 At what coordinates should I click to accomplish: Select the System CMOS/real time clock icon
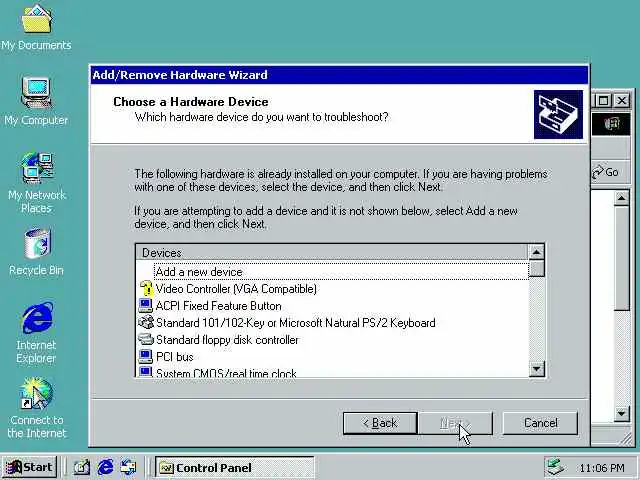coord(145,372)
